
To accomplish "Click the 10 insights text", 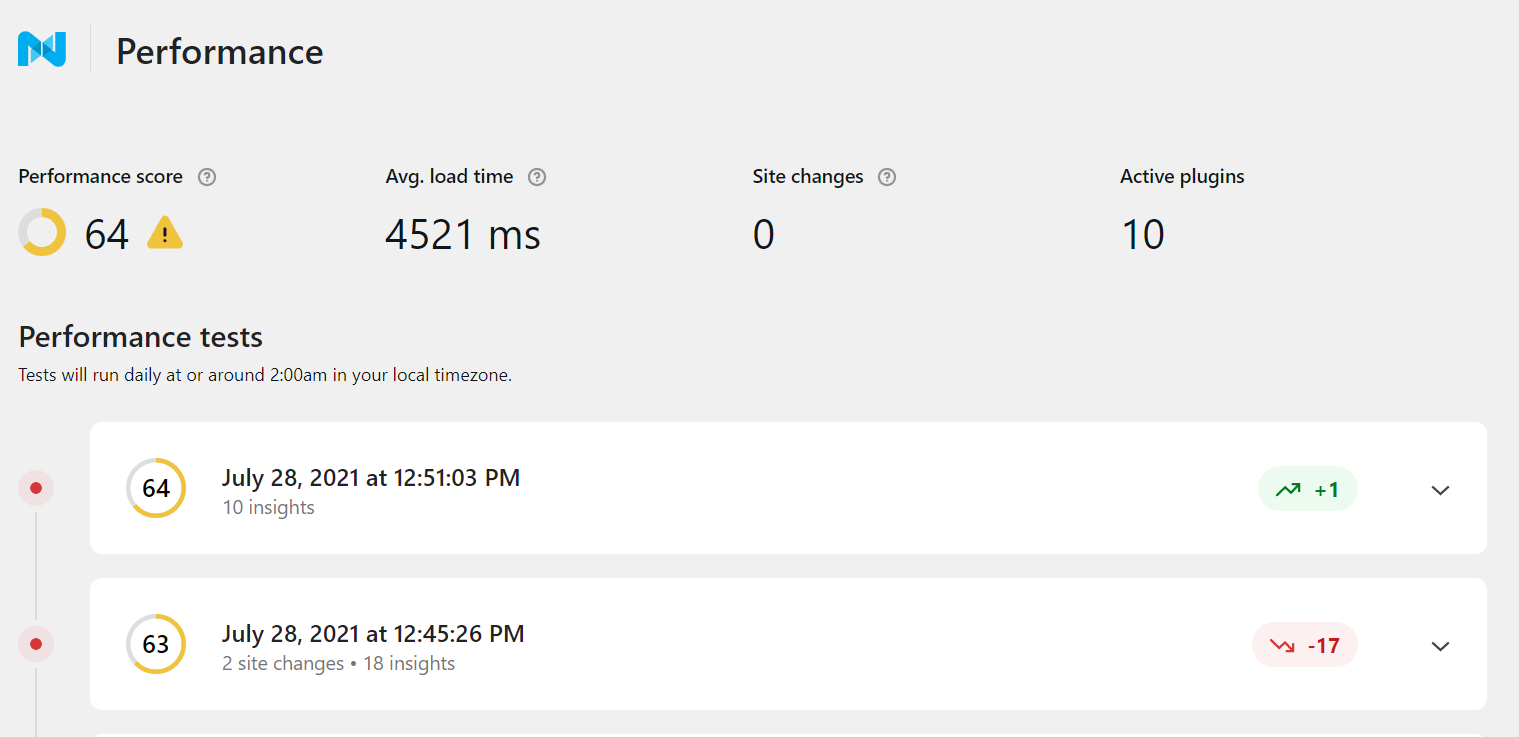I will click(x=268, y=508).
